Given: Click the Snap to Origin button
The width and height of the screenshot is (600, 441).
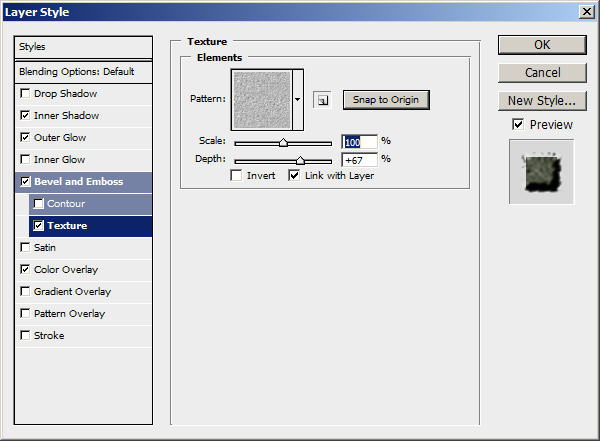Looking at the screenshot, I should pyautogui.click(x=386, y=100).
